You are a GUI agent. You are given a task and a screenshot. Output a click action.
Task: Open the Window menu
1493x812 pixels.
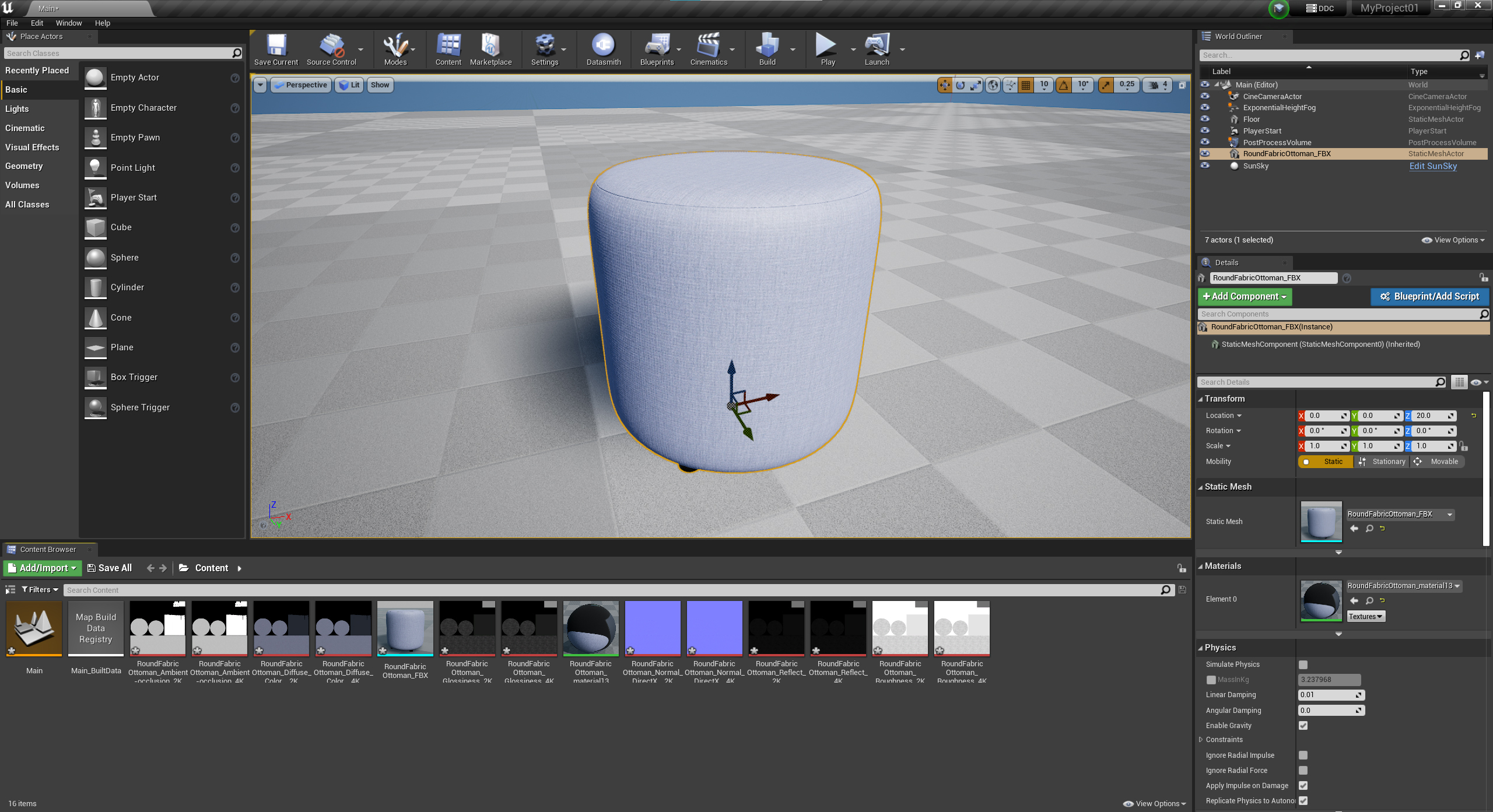coord(68,23)
